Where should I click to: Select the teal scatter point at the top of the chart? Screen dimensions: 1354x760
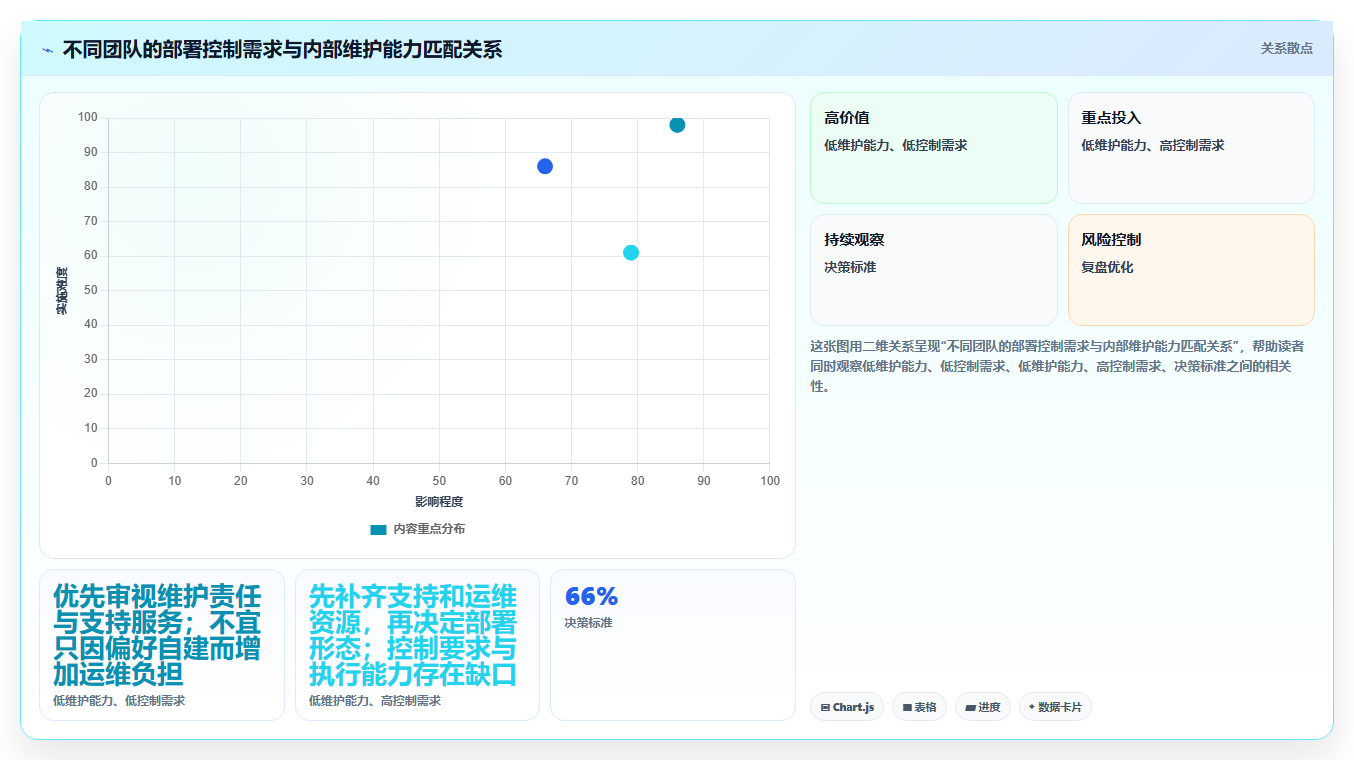point(677,125)
